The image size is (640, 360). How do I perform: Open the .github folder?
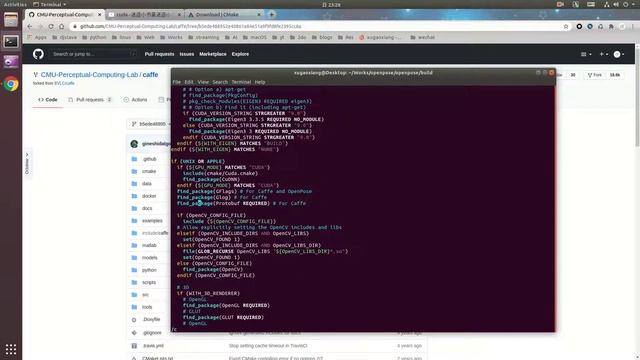149,159
